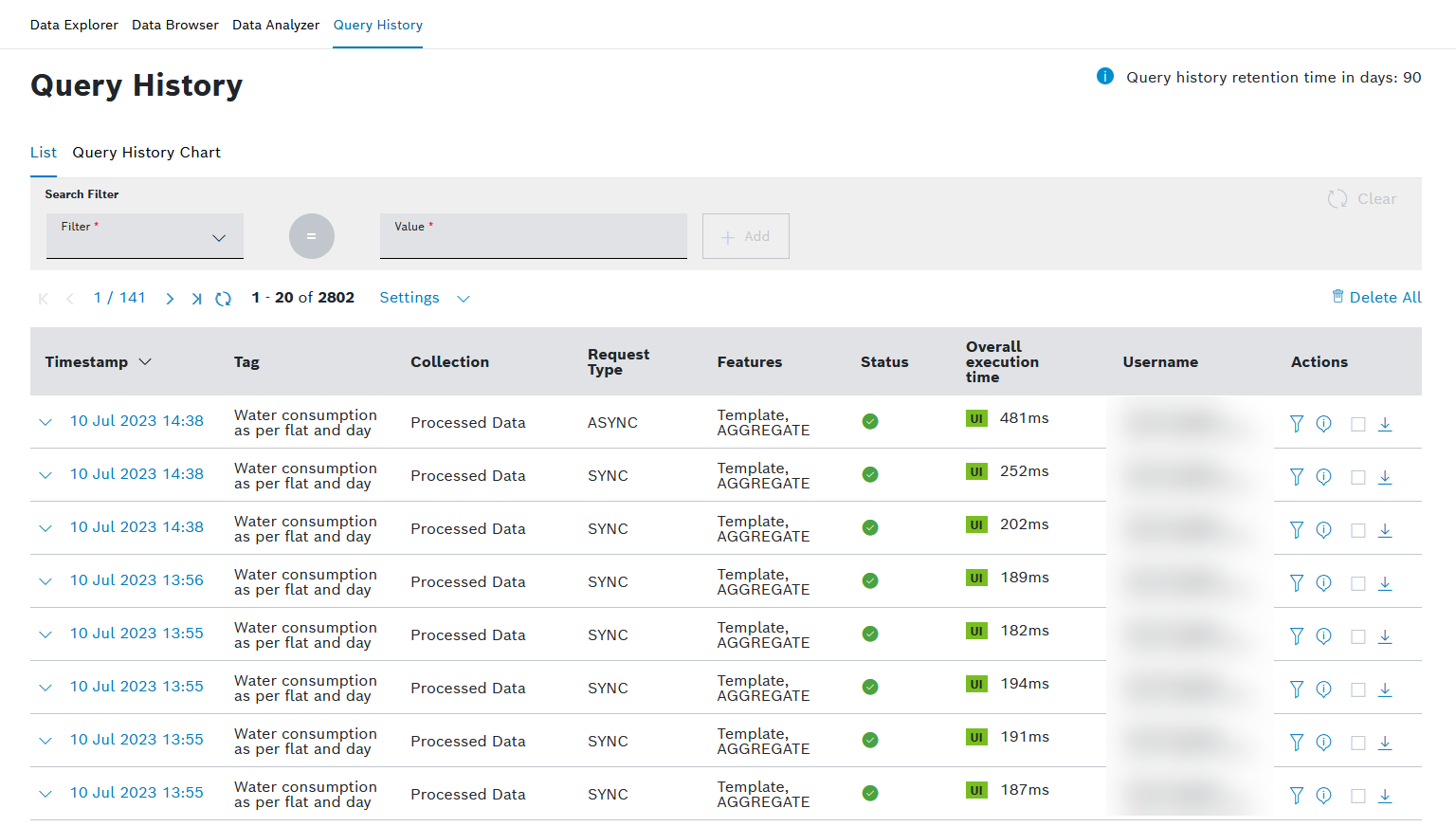Expand the ASYNC query row details
Screen dimensions: 1456x827
point(45,422)
